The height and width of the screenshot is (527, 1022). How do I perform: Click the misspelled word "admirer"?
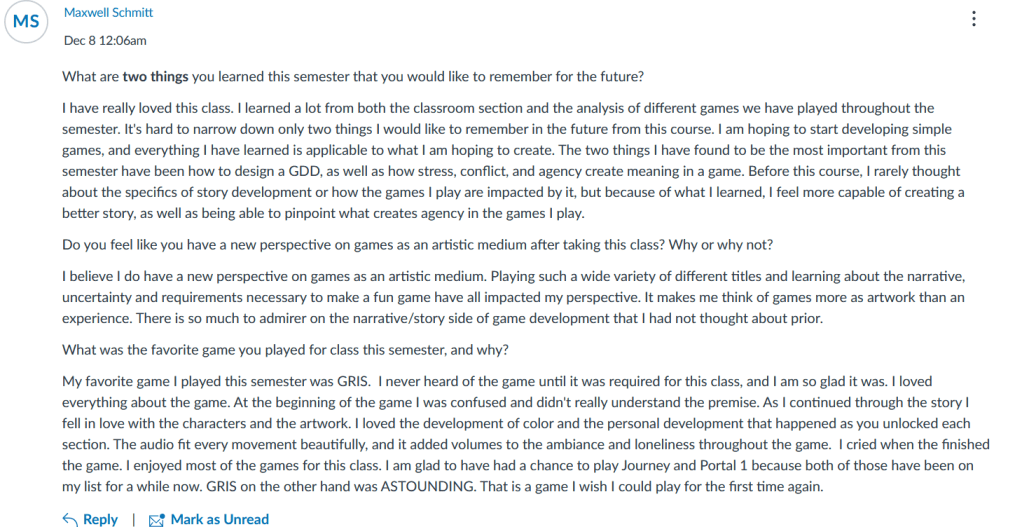353,319
